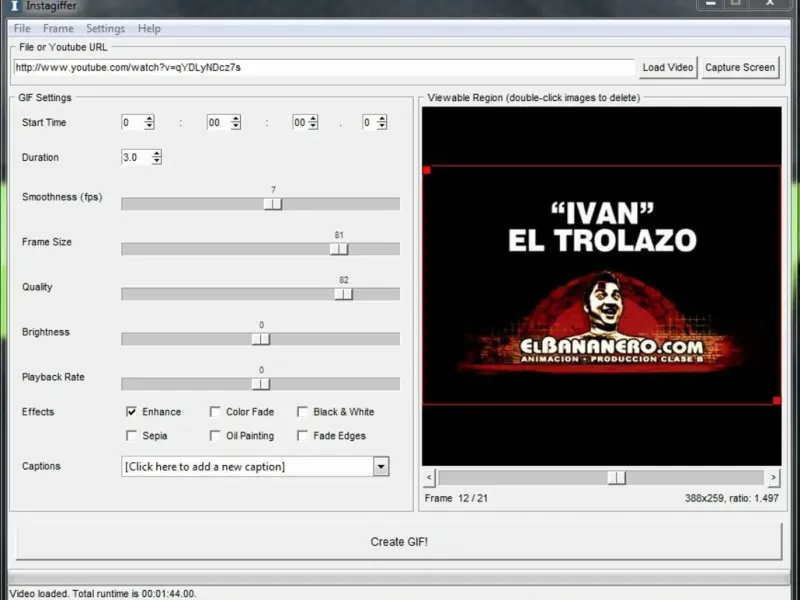Click the Duration value field

[x=136, y=157]
